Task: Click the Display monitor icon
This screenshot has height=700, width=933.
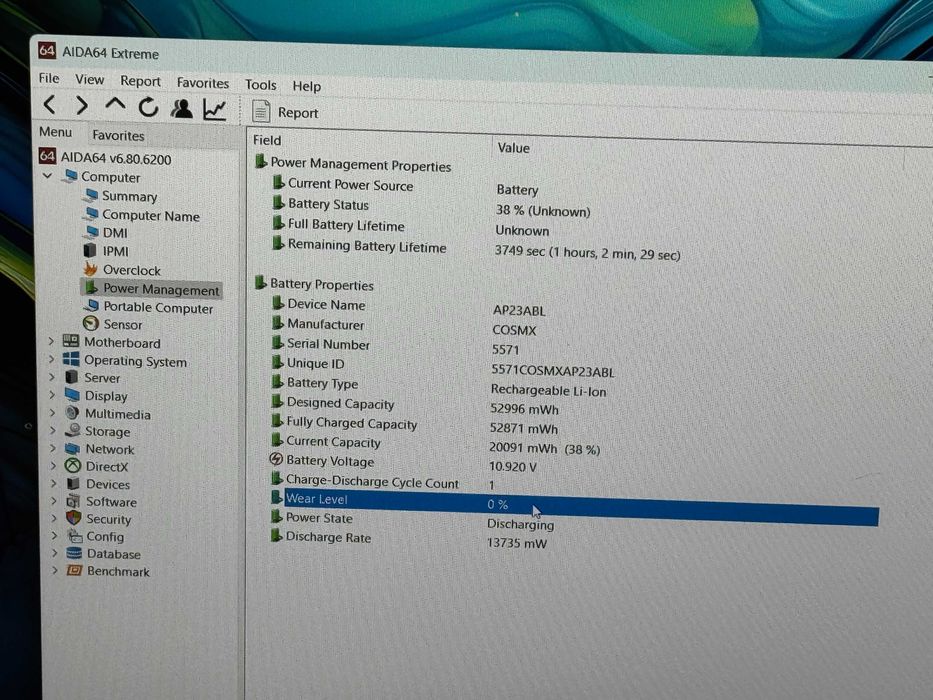Action: tap(72, 395)
